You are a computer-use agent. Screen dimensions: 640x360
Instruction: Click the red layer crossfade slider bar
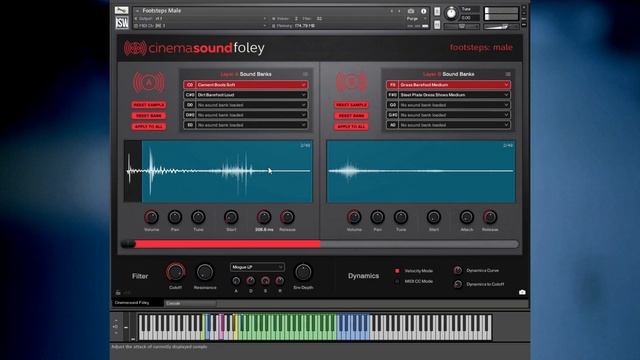click(227, 244)
